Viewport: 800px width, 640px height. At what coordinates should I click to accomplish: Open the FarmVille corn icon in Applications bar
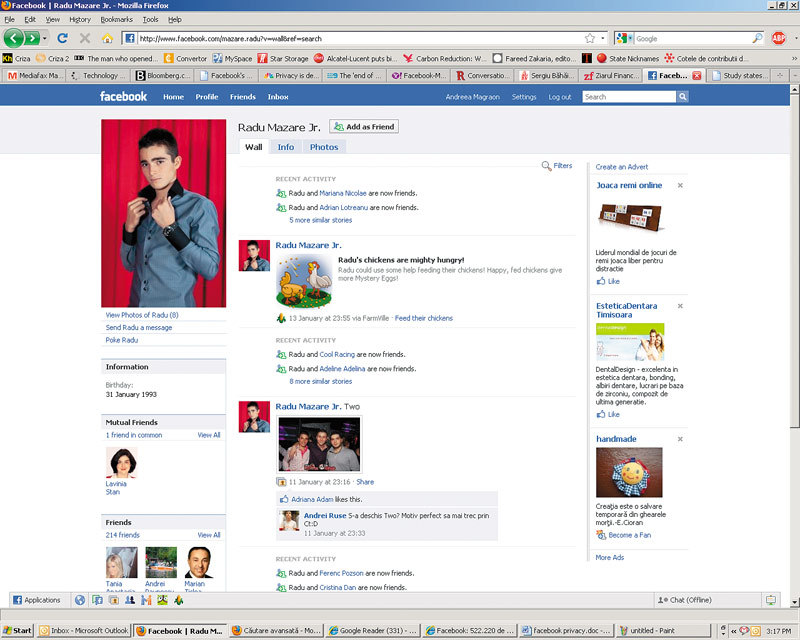(179, 600)
